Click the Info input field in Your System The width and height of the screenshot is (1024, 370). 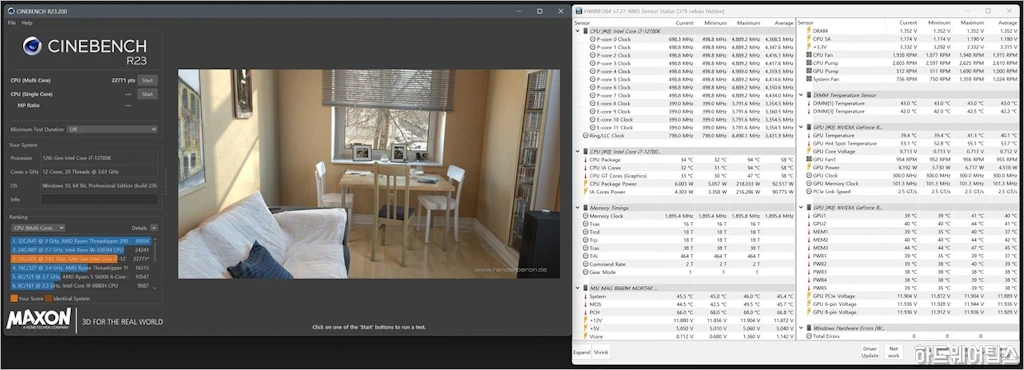pyautogui.click(x=99, y=199)
